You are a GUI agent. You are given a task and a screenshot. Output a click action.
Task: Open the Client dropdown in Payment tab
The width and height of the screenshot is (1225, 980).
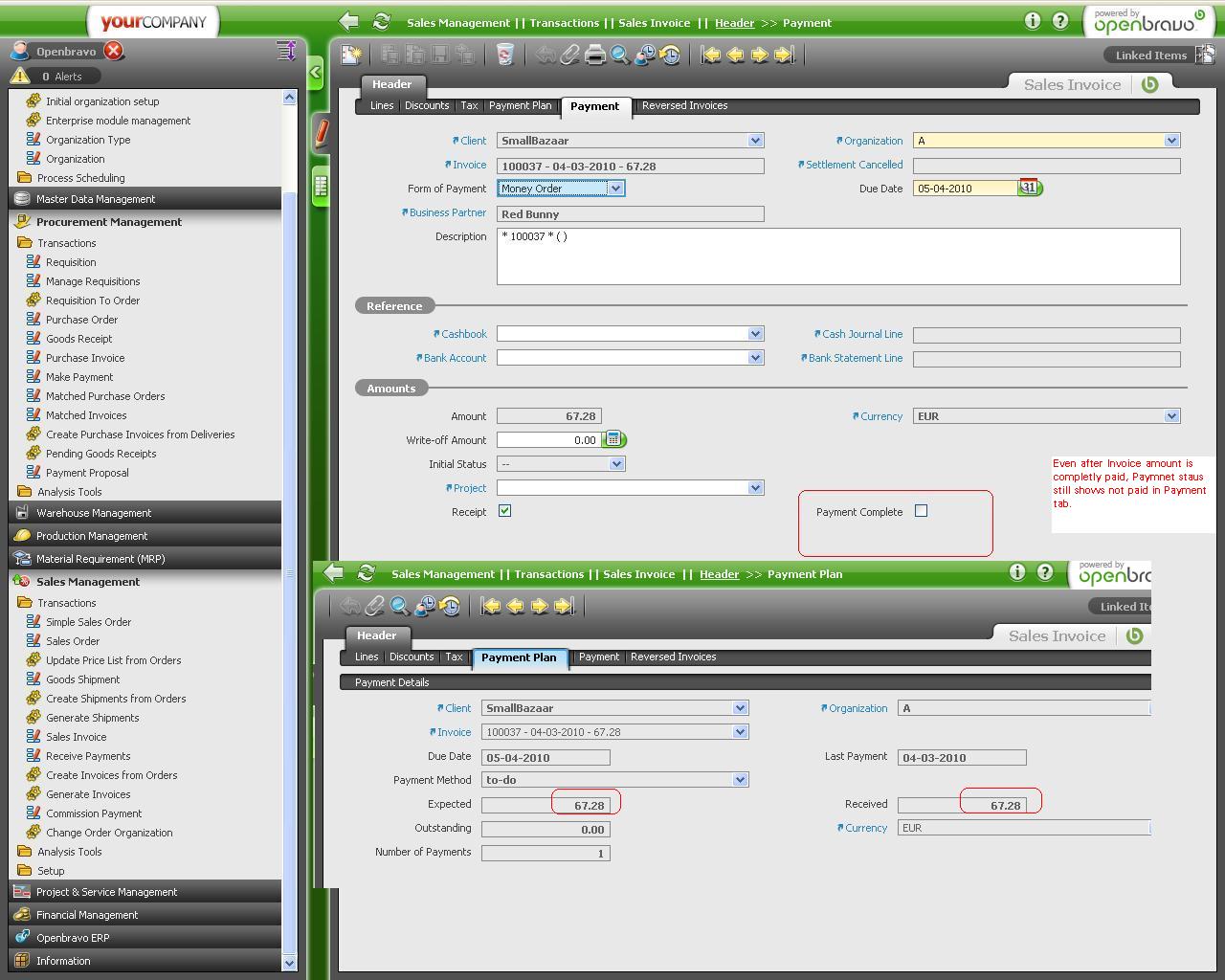(755, 141)
